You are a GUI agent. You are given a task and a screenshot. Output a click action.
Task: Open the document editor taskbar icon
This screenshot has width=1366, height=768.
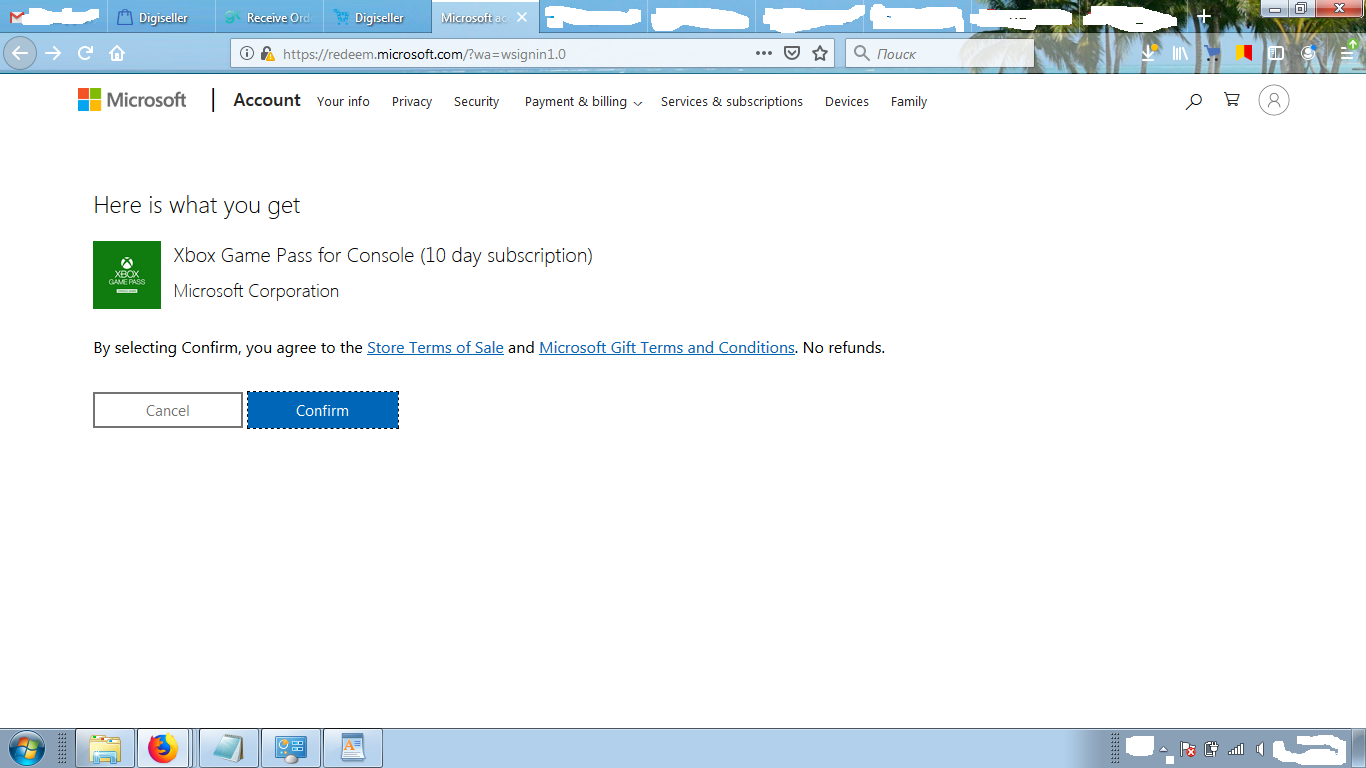point(353,748)
